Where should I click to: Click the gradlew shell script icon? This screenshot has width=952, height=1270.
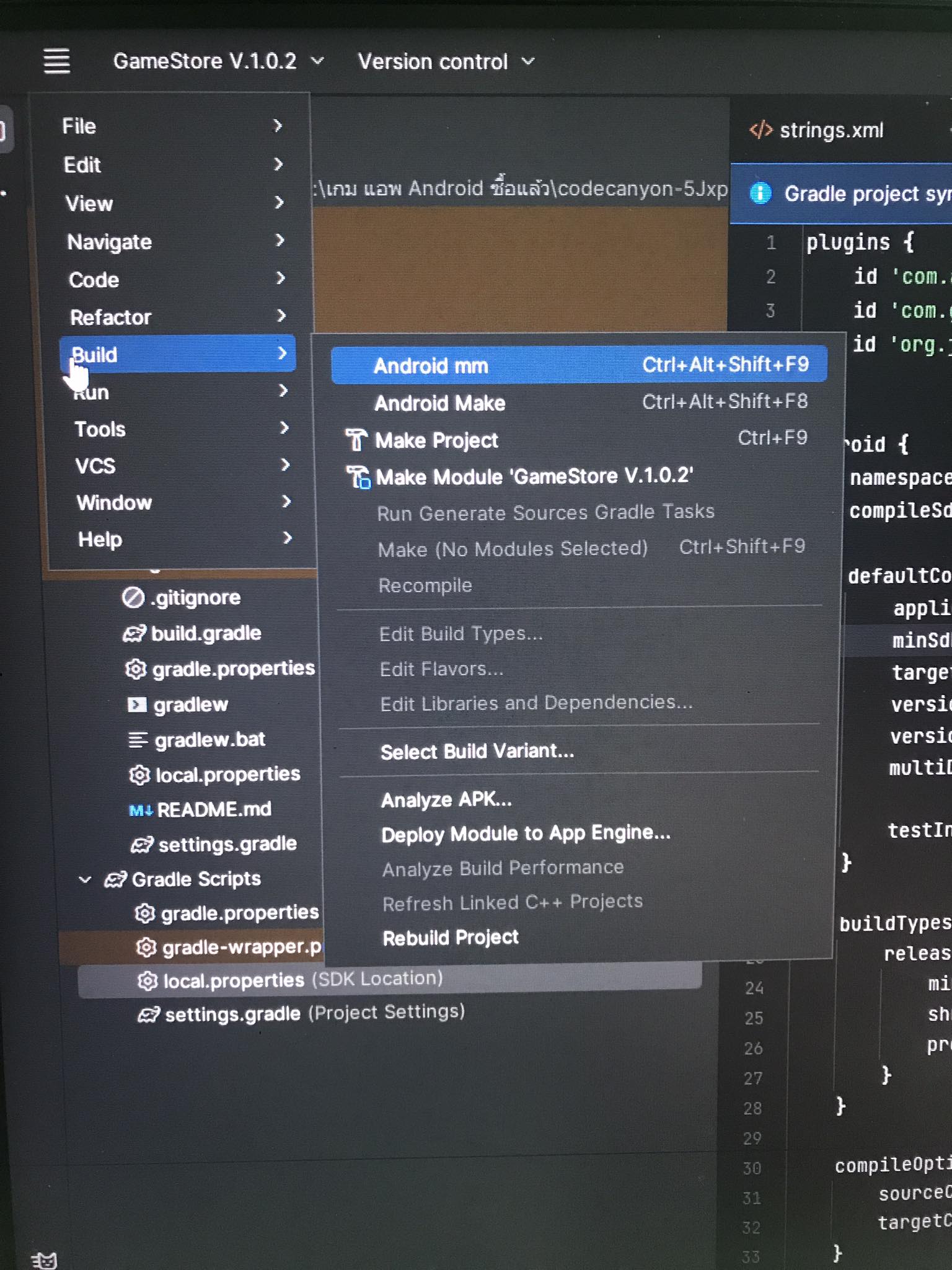137,704
